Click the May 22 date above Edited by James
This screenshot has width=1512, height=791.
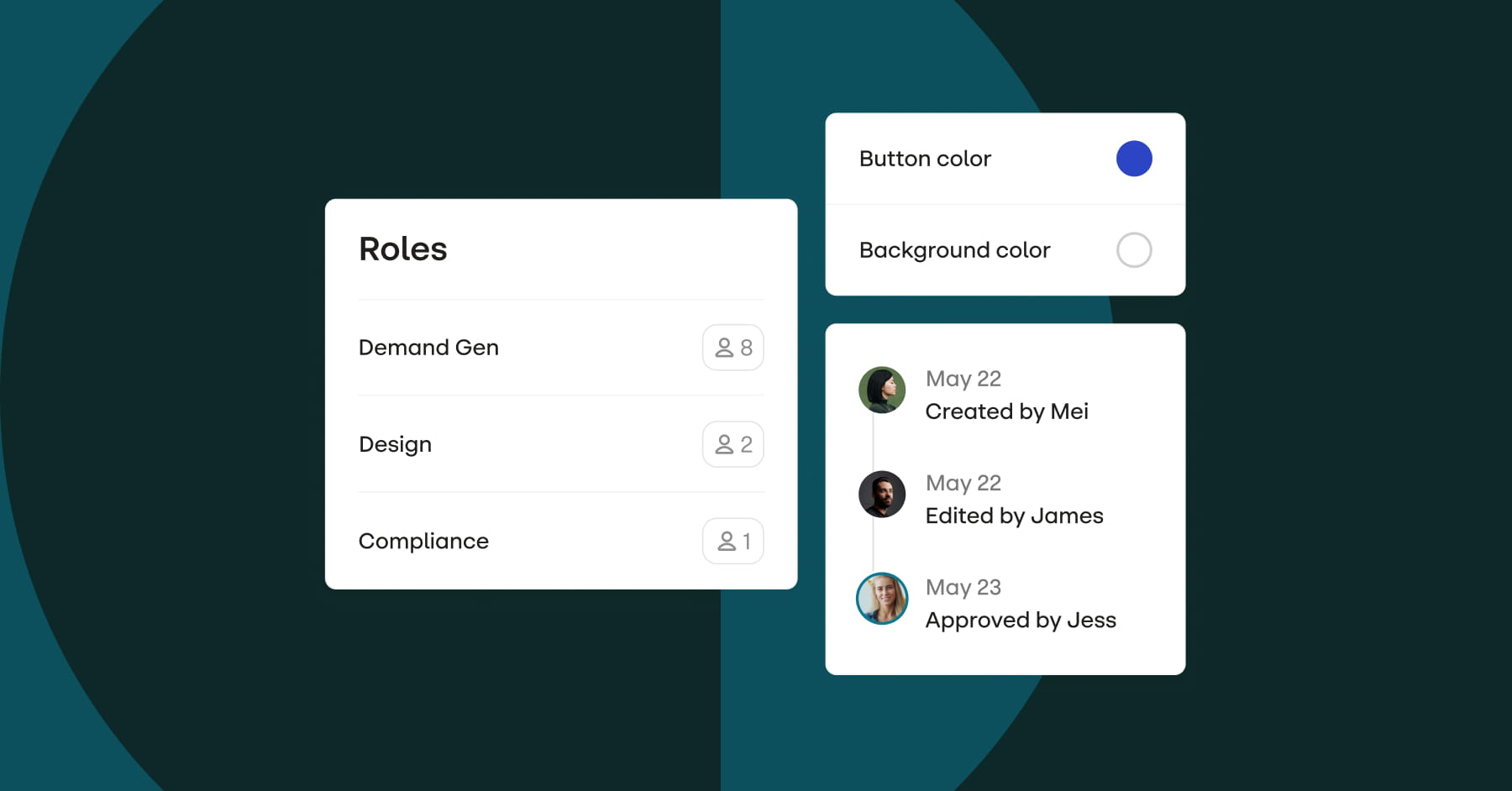[963, 484]
